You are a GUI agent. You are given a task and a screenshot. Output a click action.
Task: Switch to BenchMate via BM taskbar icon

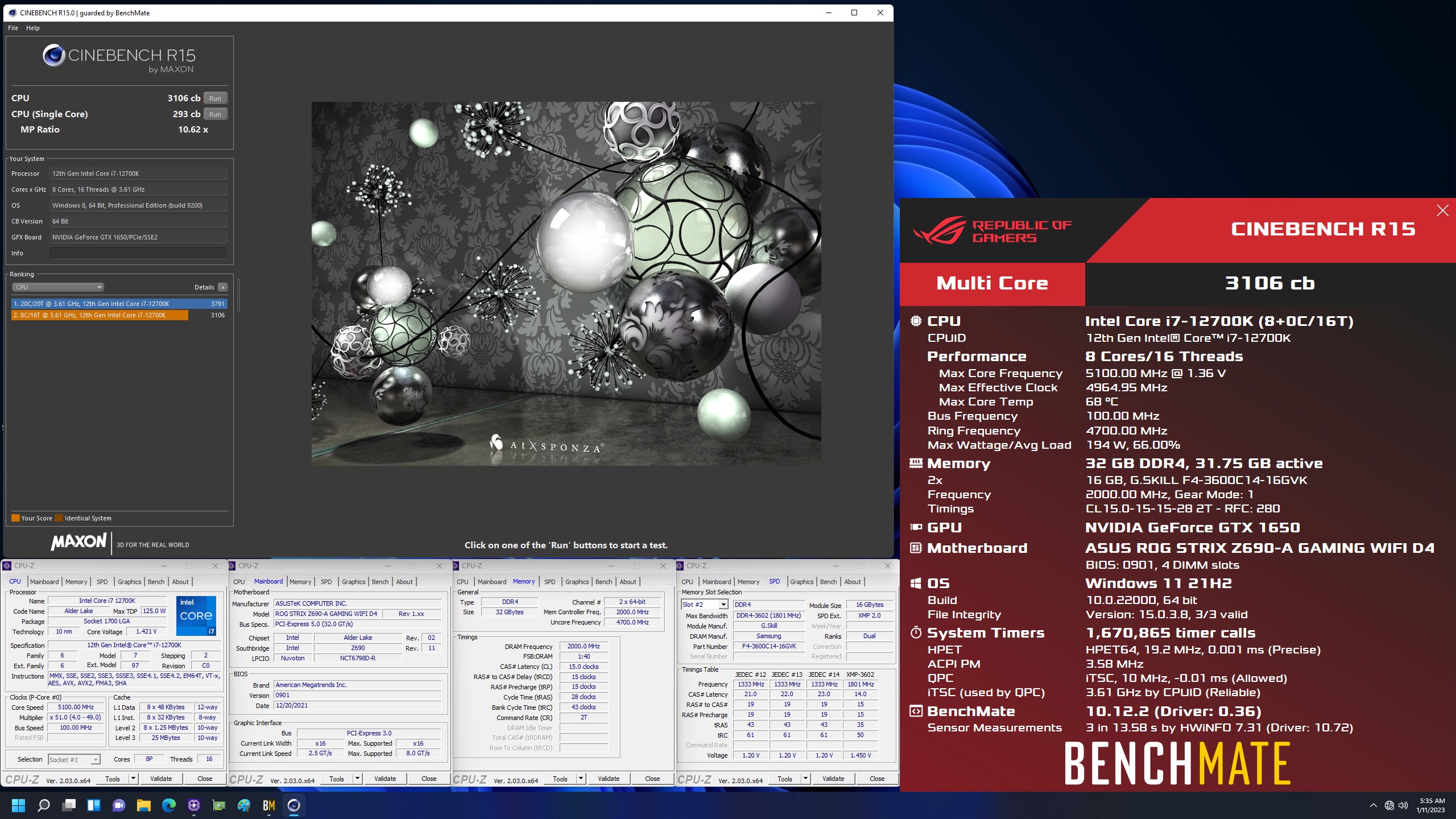pyautogui.click(x=269, y=805)
